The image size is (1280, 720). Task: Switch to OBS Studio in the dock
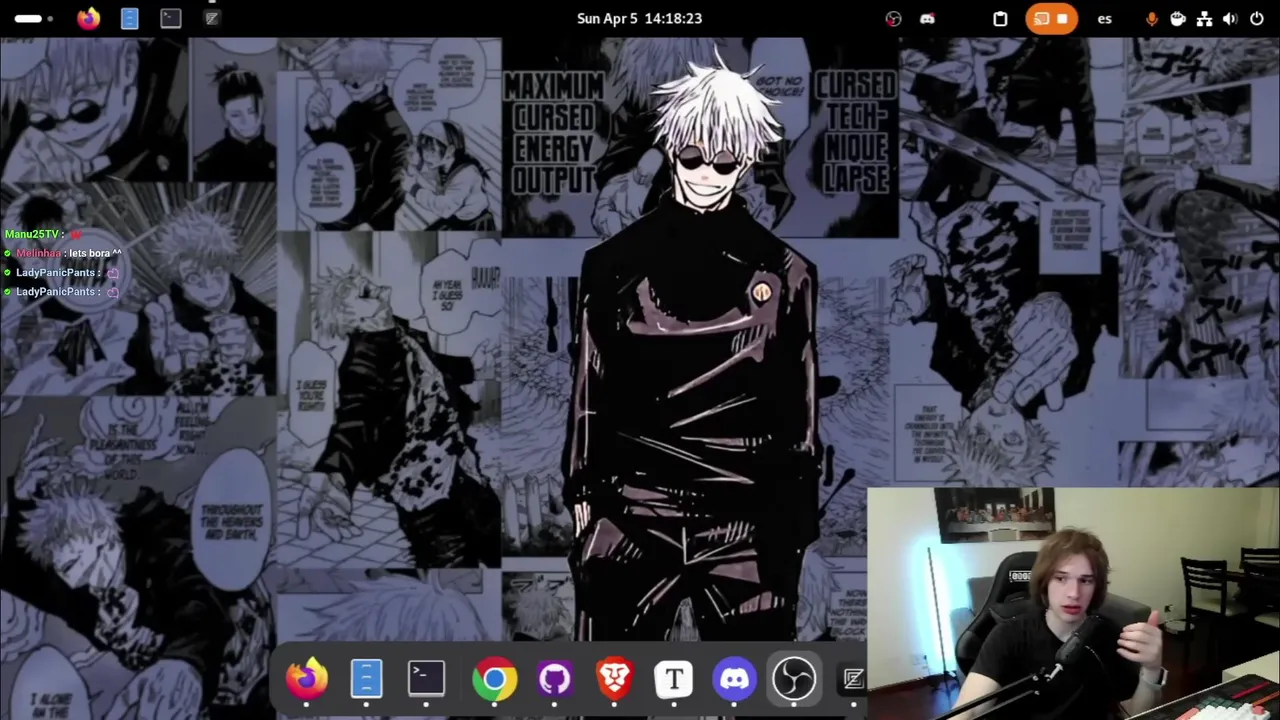794,679
